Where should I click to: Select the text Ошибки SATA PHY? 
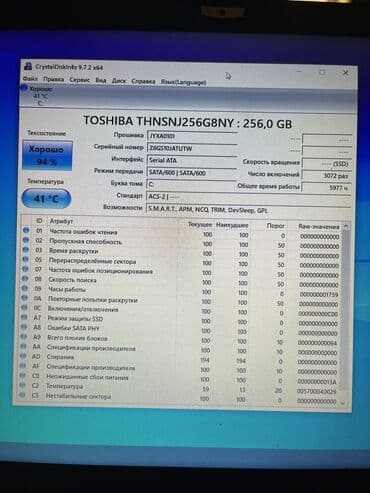73,328
